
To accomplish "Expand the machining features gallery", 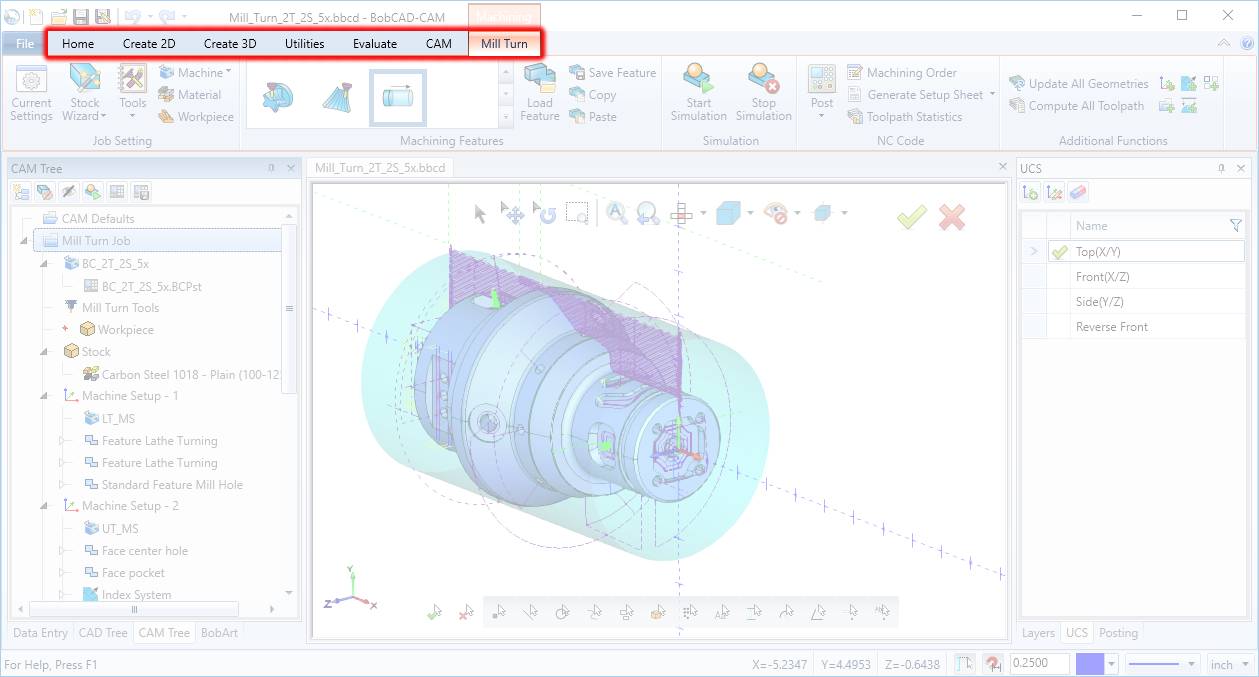I will tap(505, 117).
